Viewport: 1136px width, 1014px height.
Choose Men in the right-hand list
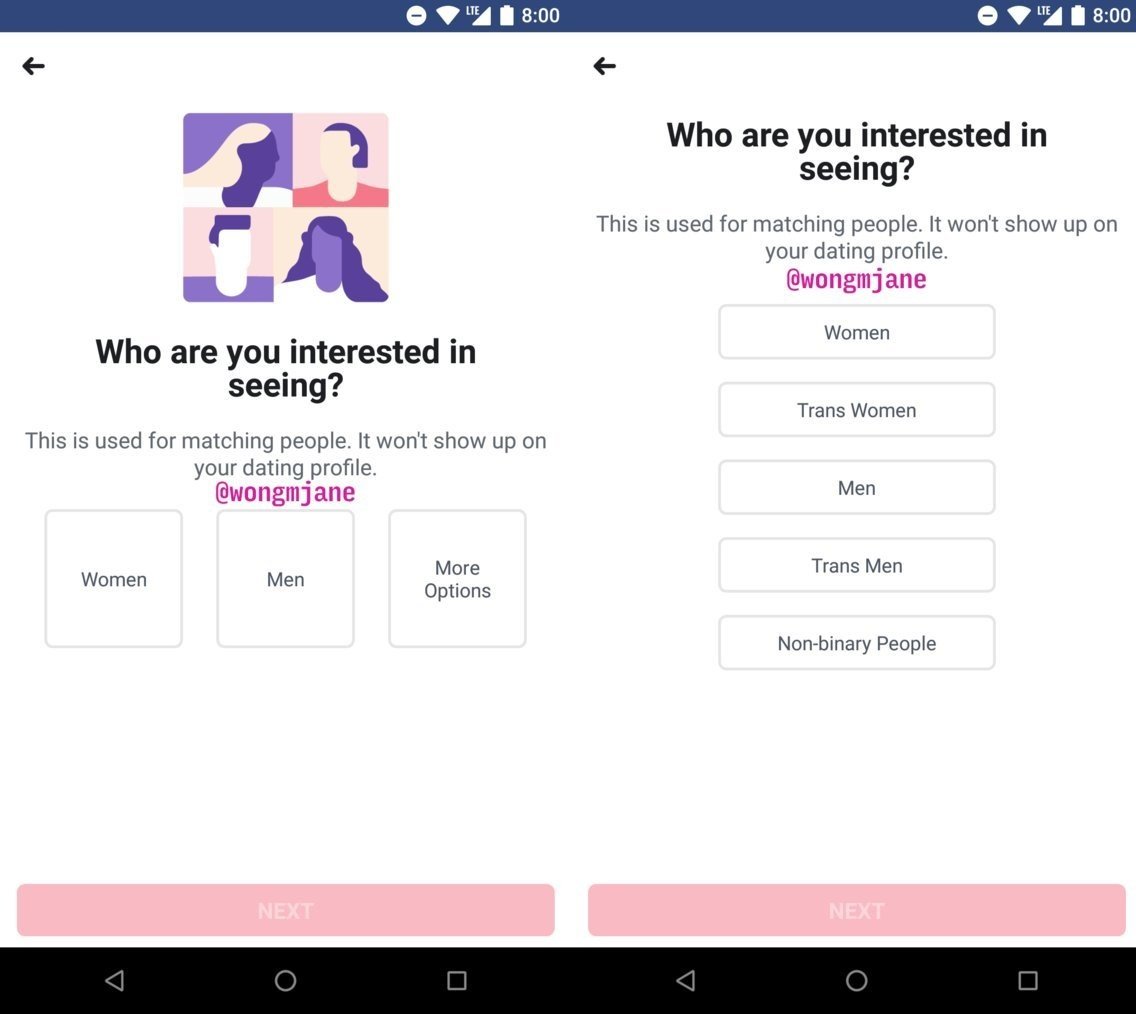pyautogui.click(x=856, y=488)
